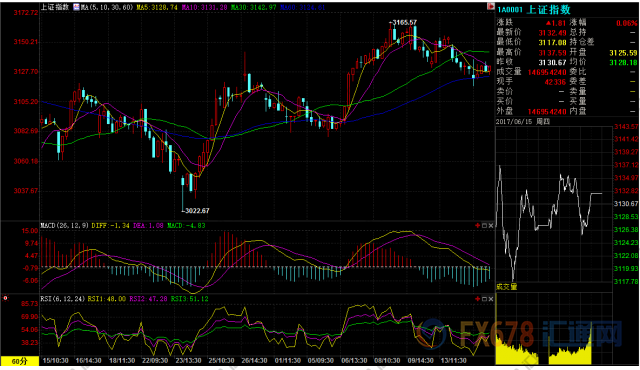Image resolution: width=640 pixels, height=370 pixels.
Task: Click the 23/13:30 time axis label
Action: (188, 361)
